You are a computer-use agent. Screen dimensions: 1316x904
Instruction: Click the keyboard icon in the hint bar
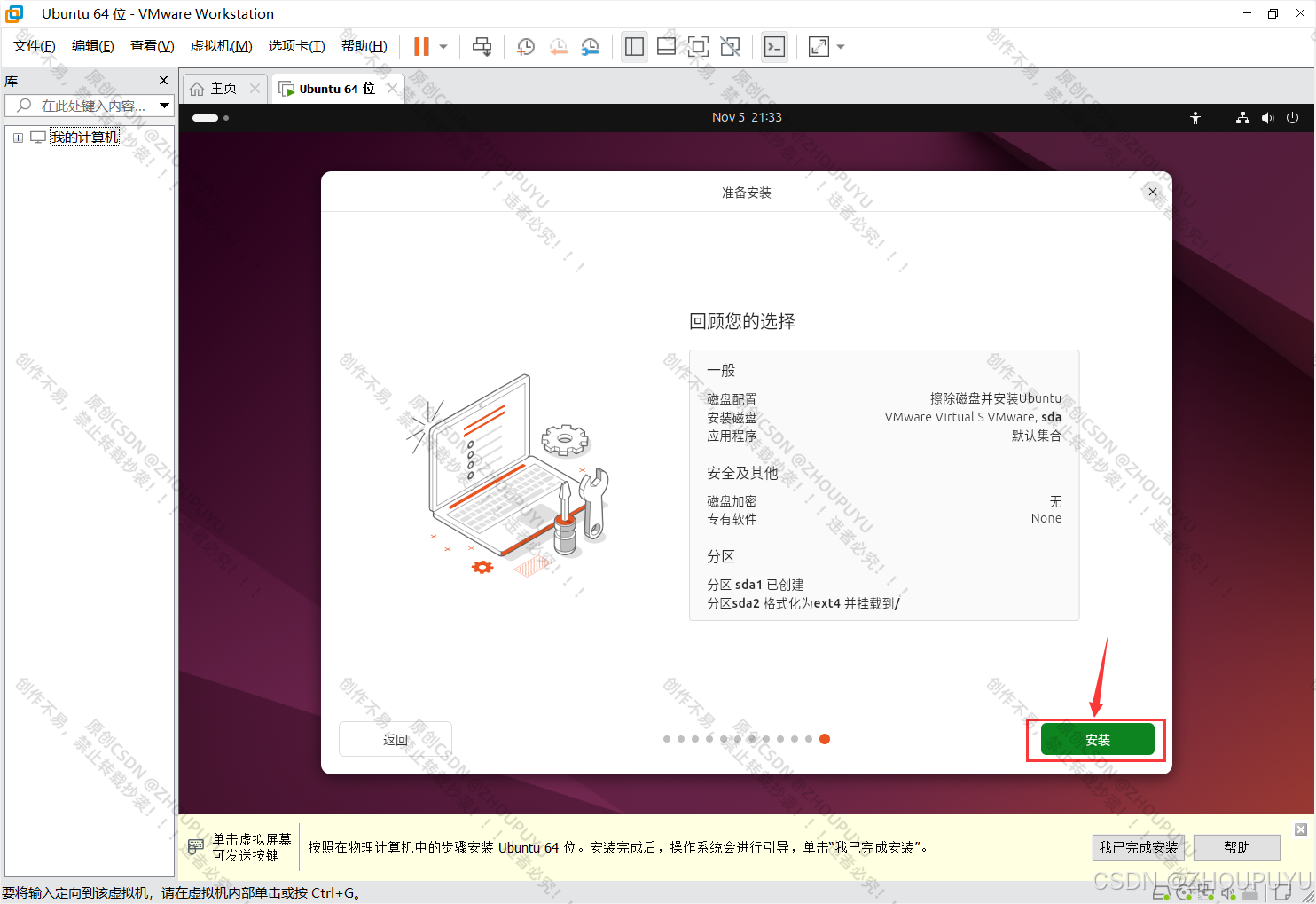[196, 847]
